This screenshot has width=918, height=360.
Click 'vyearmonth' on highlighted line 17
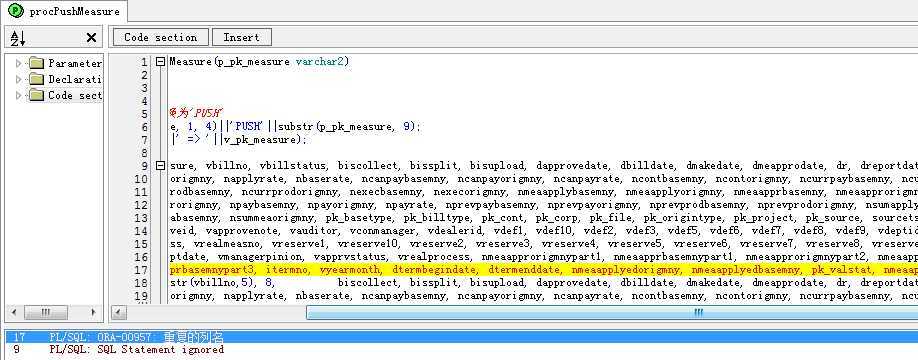pos(350,270)
